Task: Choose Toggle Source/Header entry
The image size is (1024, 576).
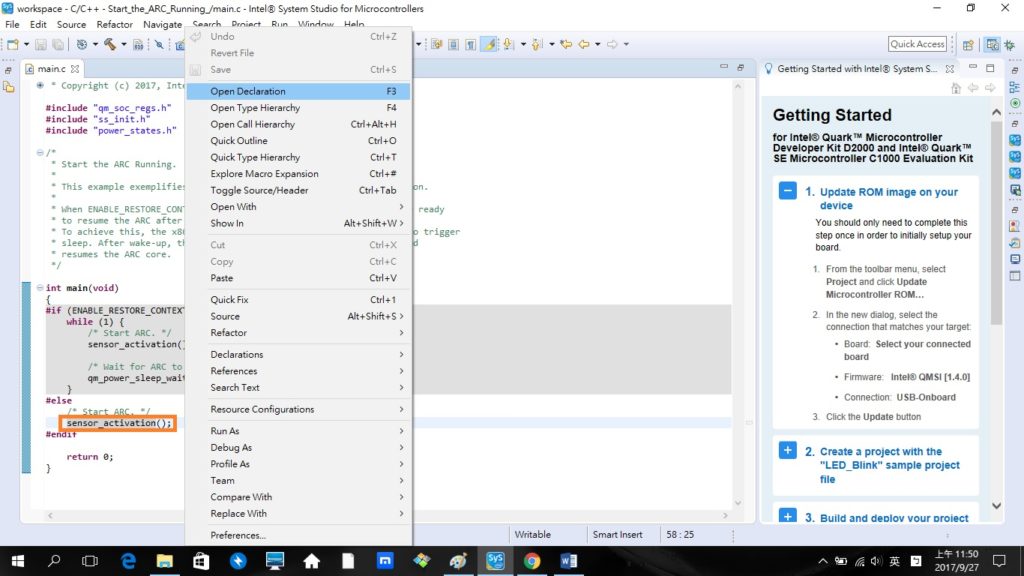Action: coord(298,190)
